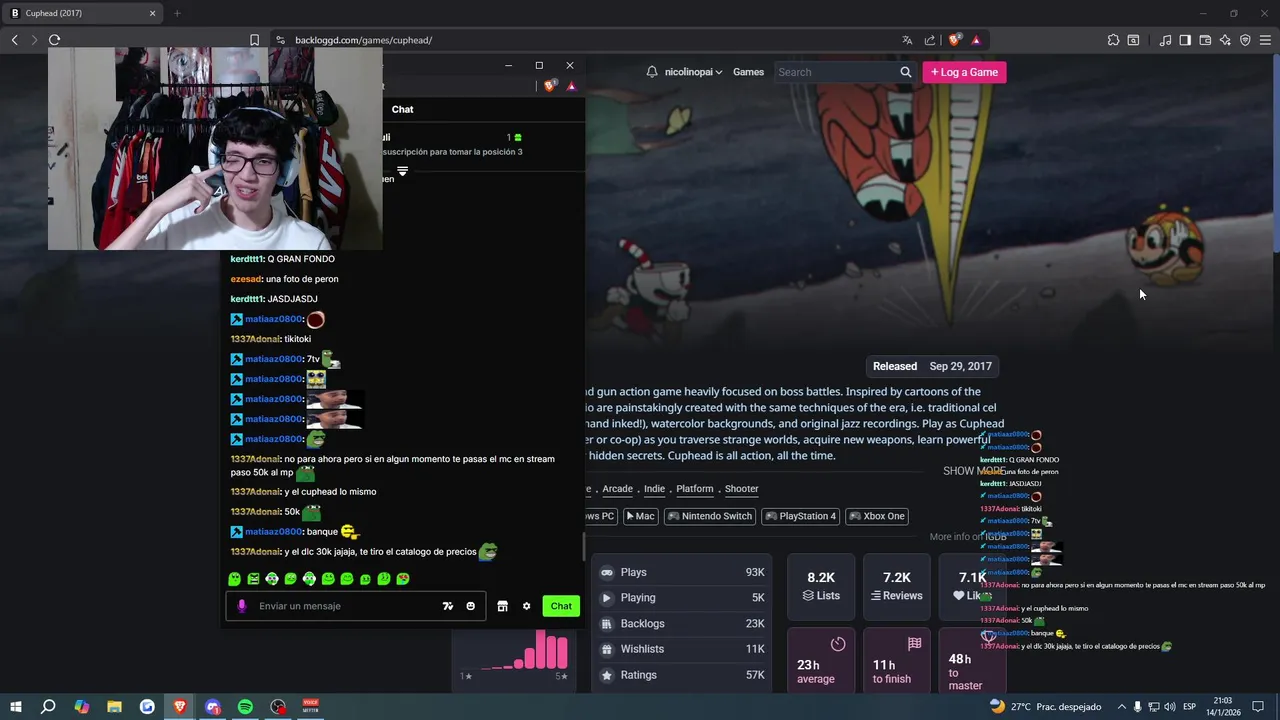
Task: Show hidden system tray icons chevron
Action: pos(1121,707)
